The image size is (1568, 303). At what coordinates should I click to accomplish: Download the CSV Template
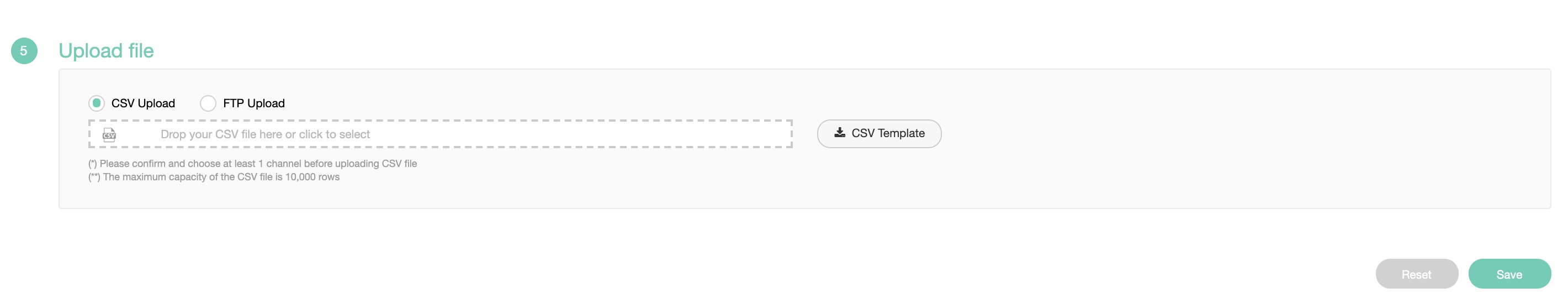point(878,133)
